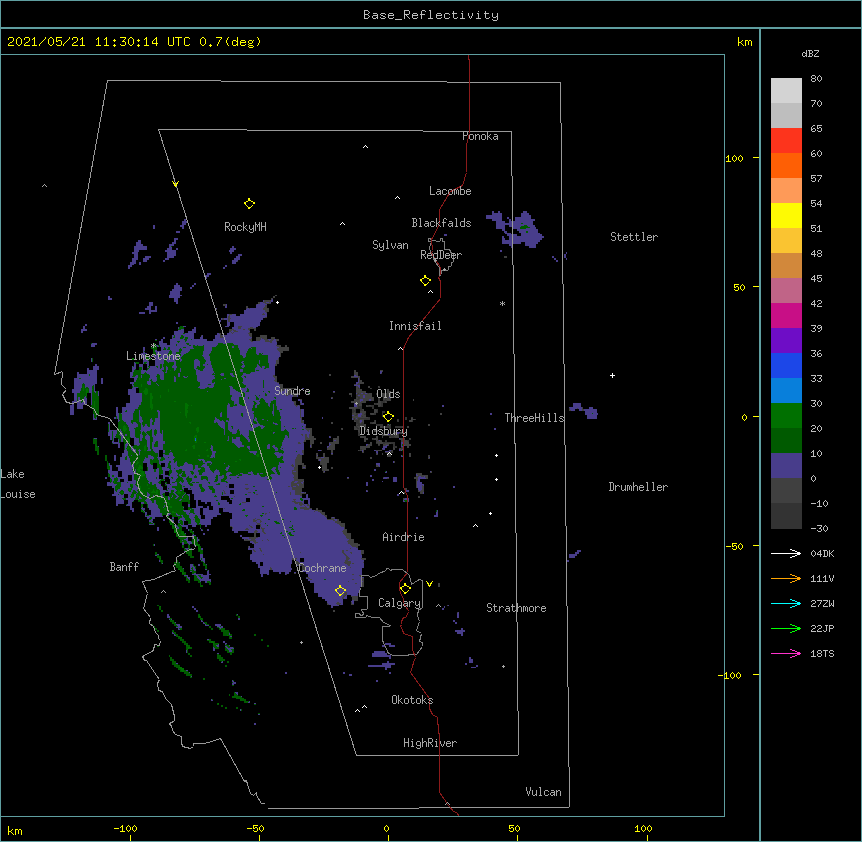This screenshot has height=842, width=862.
Task: Click the Calgary city label
Action: (x=399, y=603)
